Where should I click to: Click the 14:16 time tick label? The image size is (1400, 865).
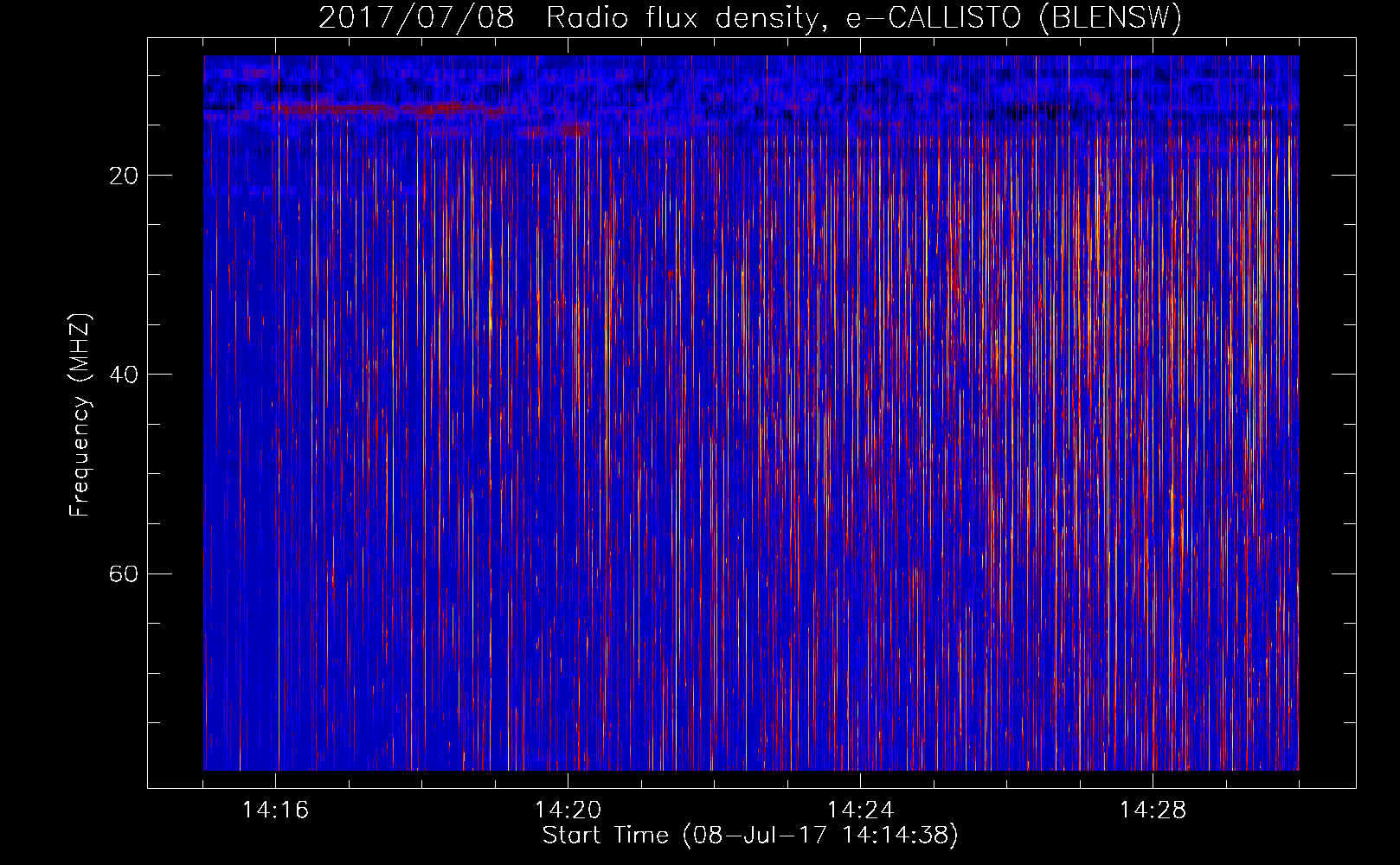276,810
